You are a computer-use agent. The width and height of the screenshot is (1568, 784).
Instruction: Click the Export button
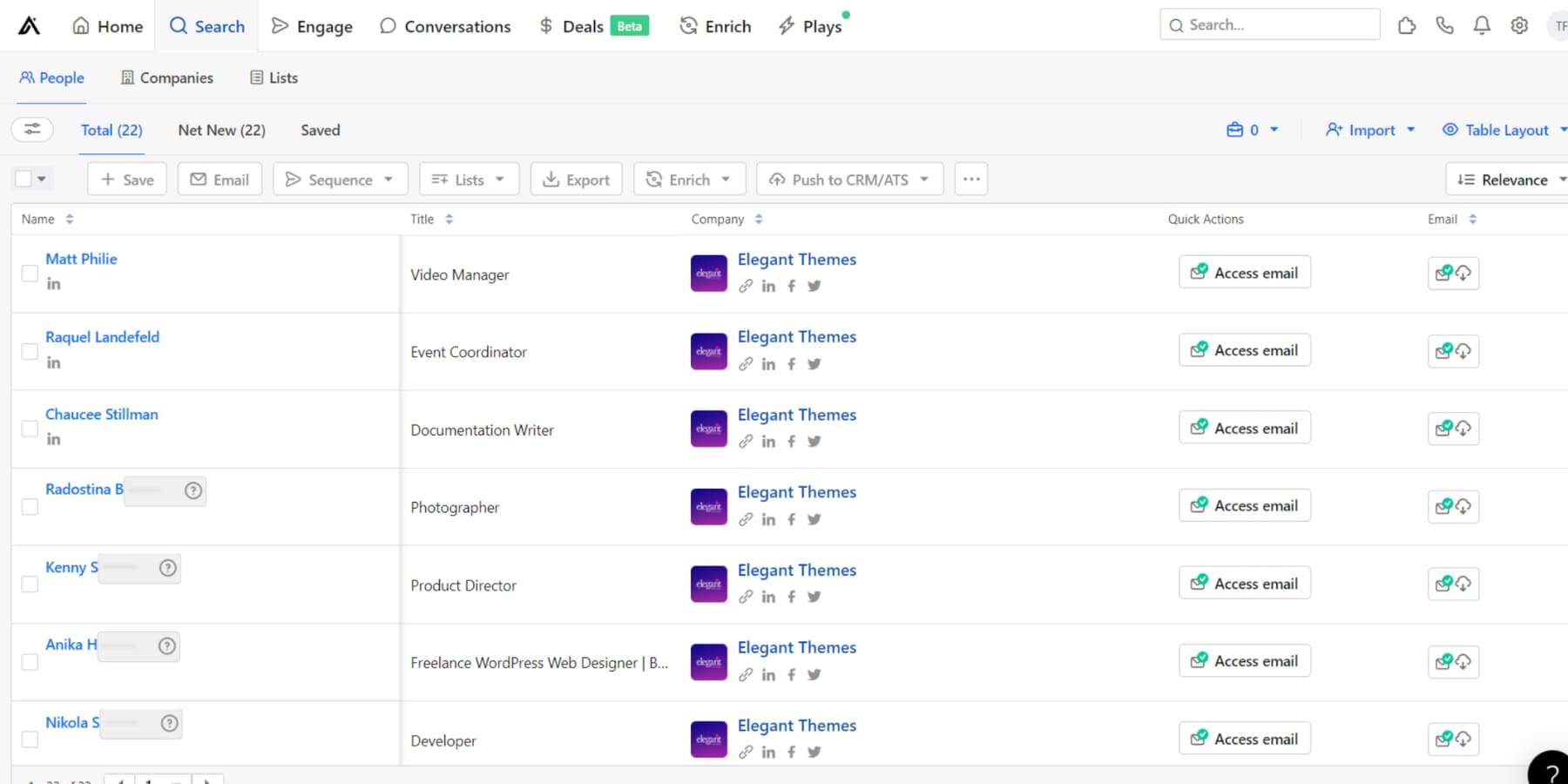(x=576, y=179)
